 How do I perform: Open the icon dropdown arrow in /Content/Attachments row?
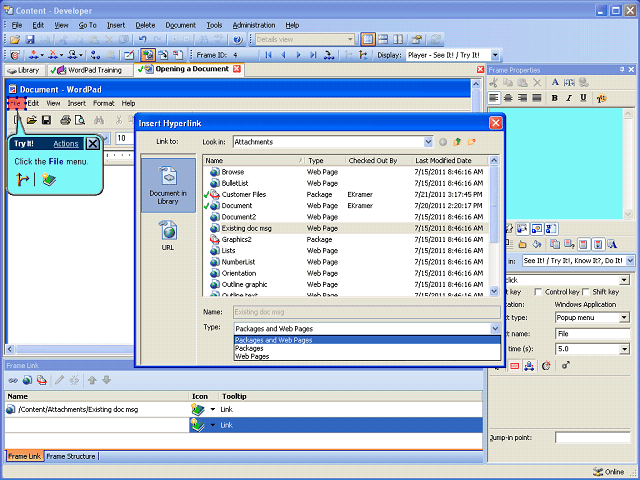[x=213, y=409]
